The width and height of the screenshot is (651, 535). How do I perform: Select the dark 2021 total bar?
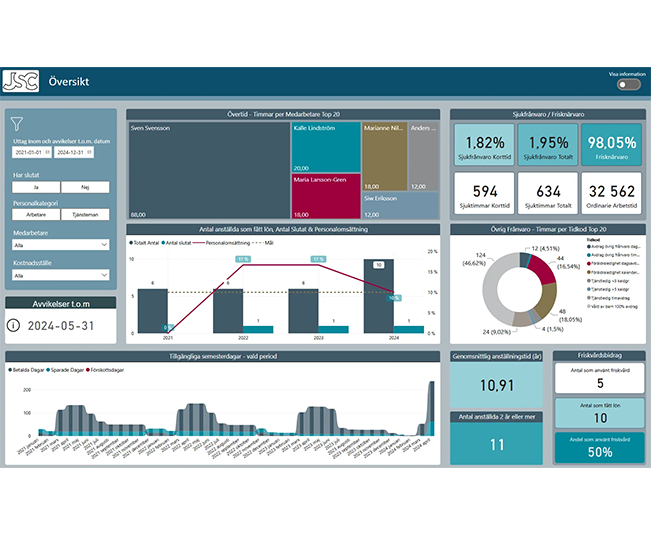pyautogui.click(x=153, y=311)
